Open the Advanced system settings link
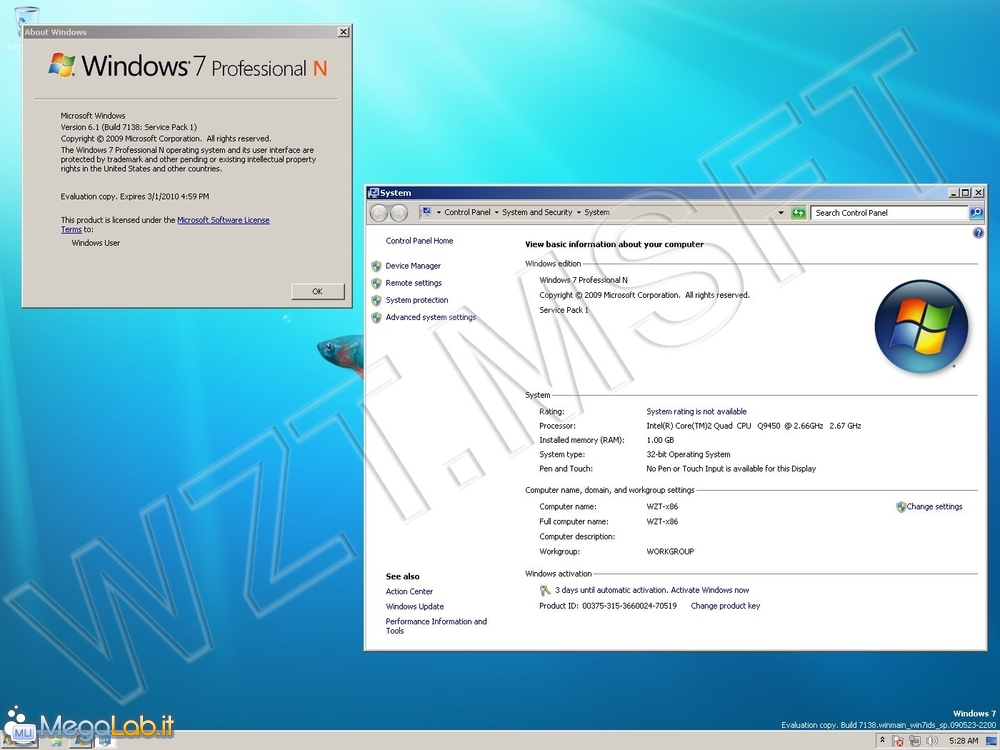This screenshot has width=1000, height=750. pos(430,318)
